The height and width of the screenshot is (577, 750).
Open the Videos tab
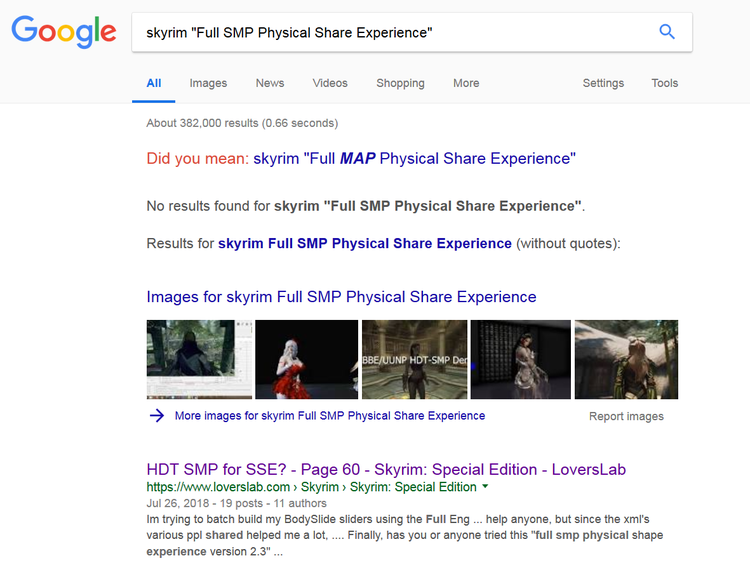pyautogui.click(x=330, y=83)
